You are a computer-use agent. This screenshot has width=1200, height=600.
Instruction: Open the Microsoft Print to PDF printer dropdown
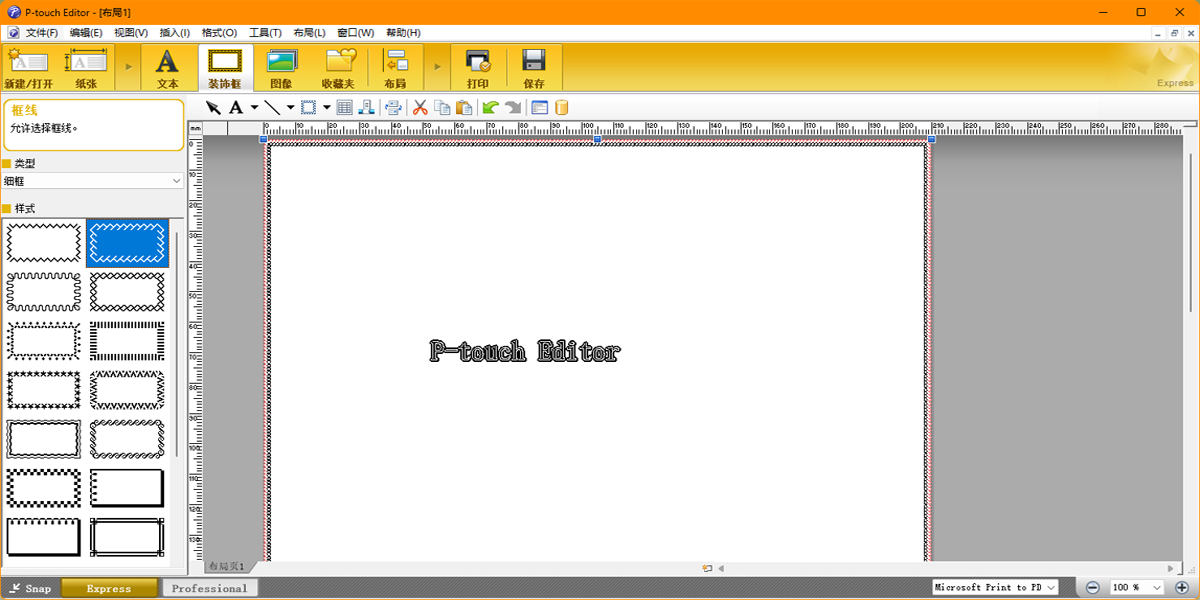[x=995, y=588]
